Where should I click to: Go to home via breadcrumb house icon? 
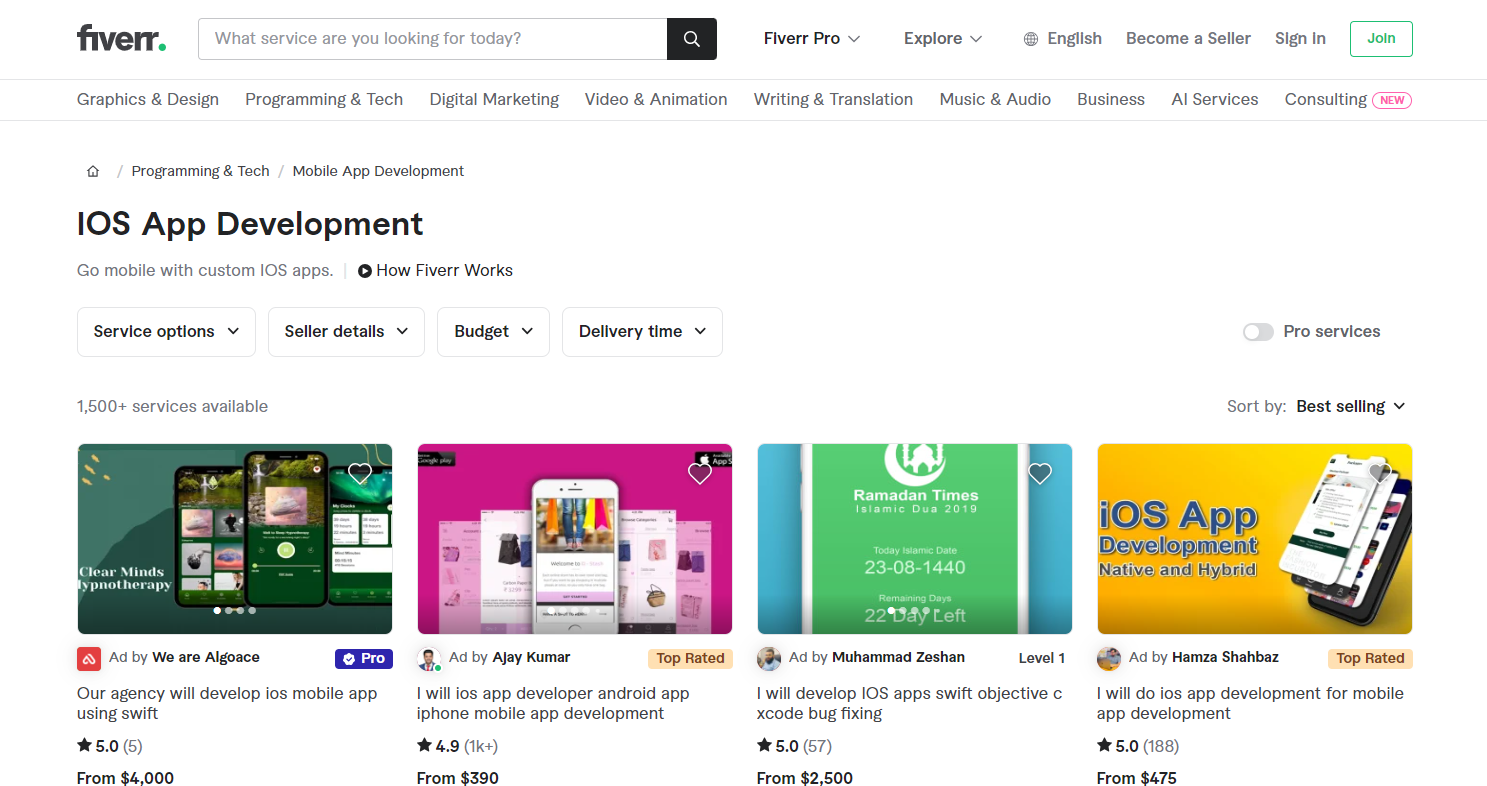[x=93, y=171]
